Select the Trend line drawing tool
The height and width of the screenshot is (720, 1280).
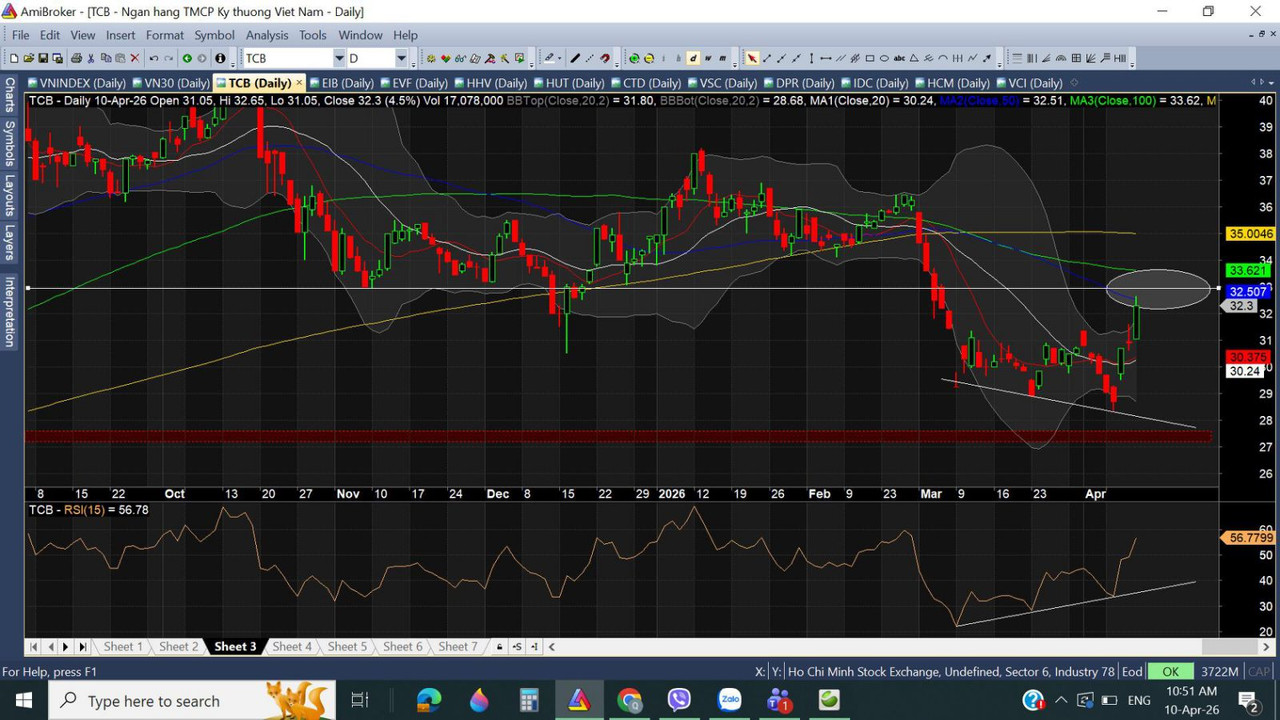tap(767, 58)
